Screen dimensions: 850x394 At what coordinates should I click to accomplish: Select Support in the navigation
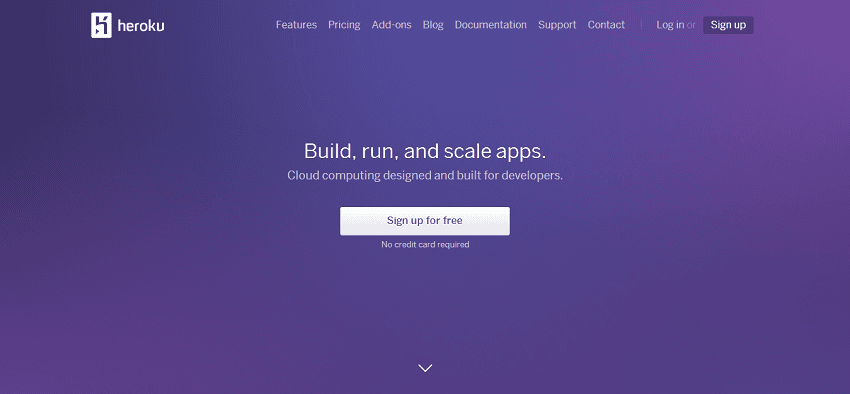pyautogui.click(x=557, y=25)
